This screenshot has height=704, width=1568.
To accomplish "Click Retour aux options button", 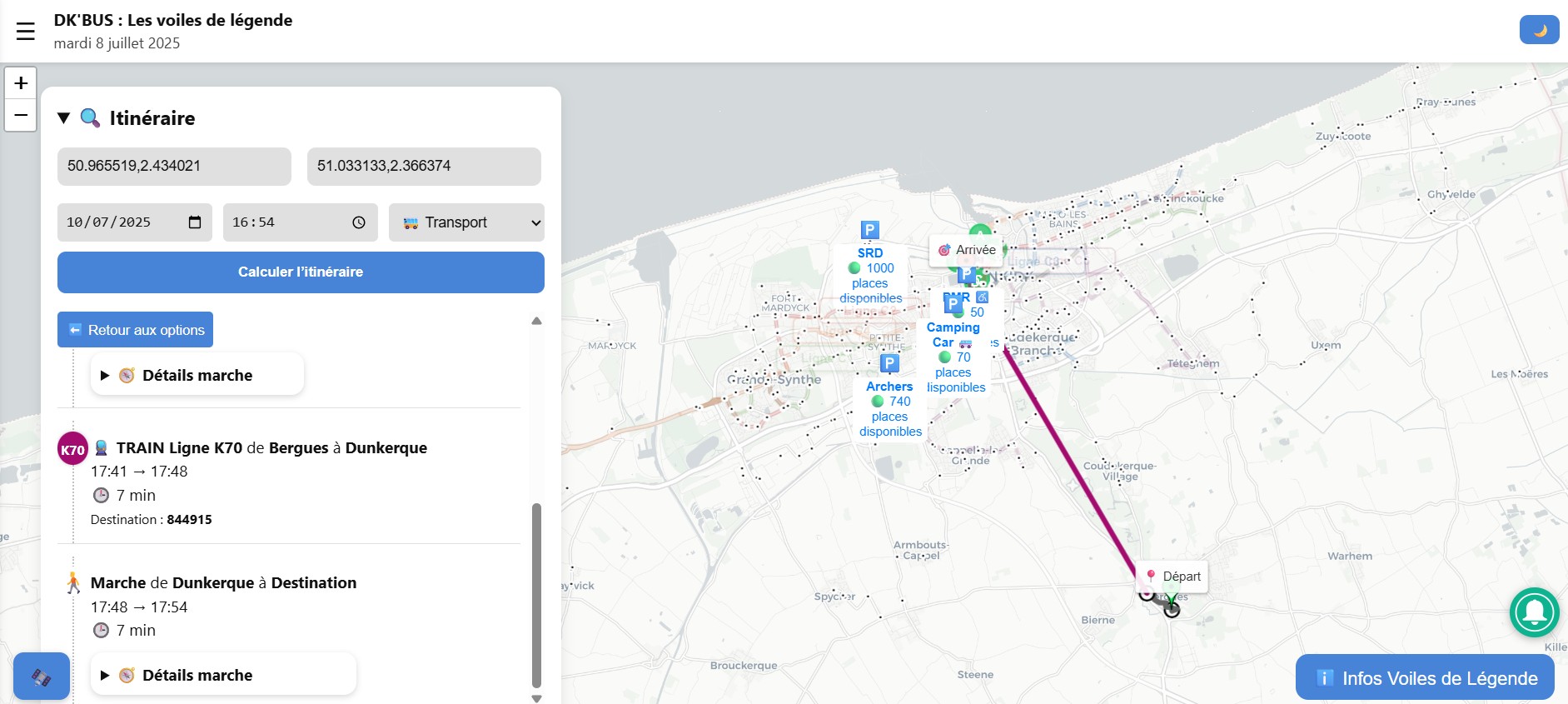I will pos(135,330).
